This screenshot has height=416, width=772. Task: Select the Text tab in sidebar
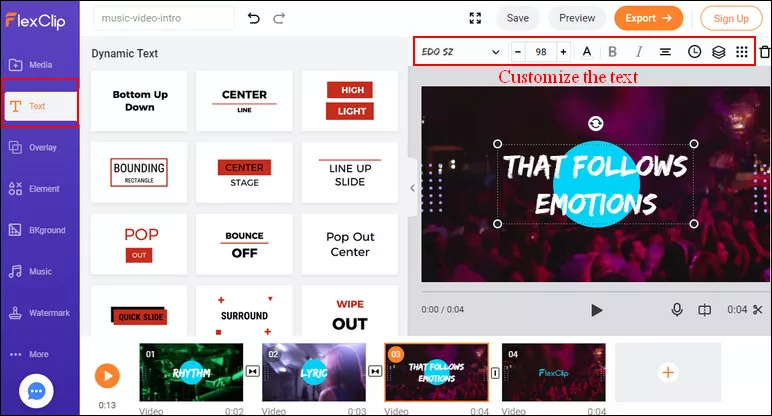[x=40, y=106]
